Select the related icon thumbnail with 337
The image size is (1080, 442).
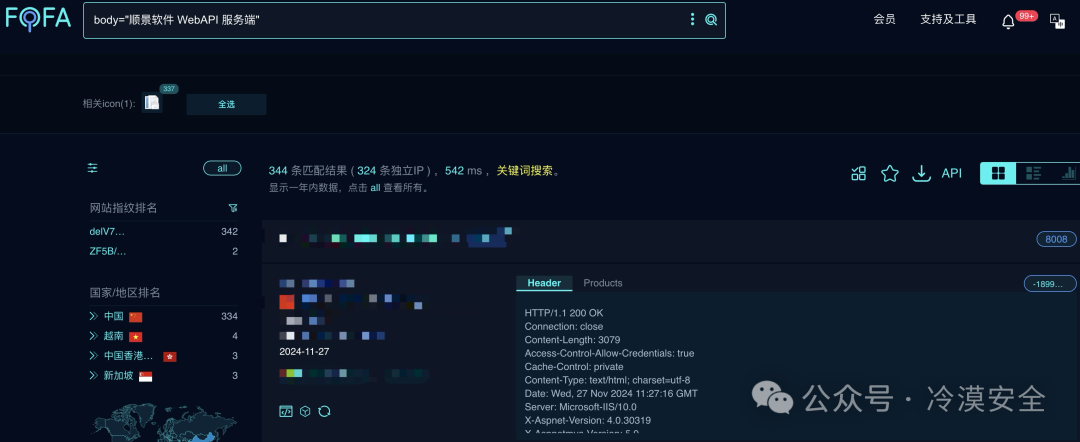tap(152, 103)
